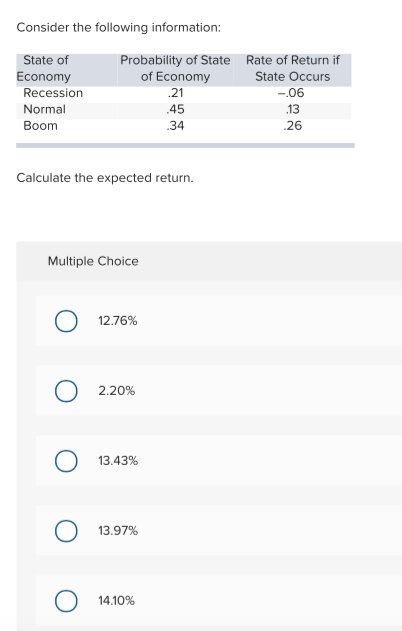Click the Normal row label
Image resolution: width=402 pixels, height=631 pixels.
click(44, 109)
